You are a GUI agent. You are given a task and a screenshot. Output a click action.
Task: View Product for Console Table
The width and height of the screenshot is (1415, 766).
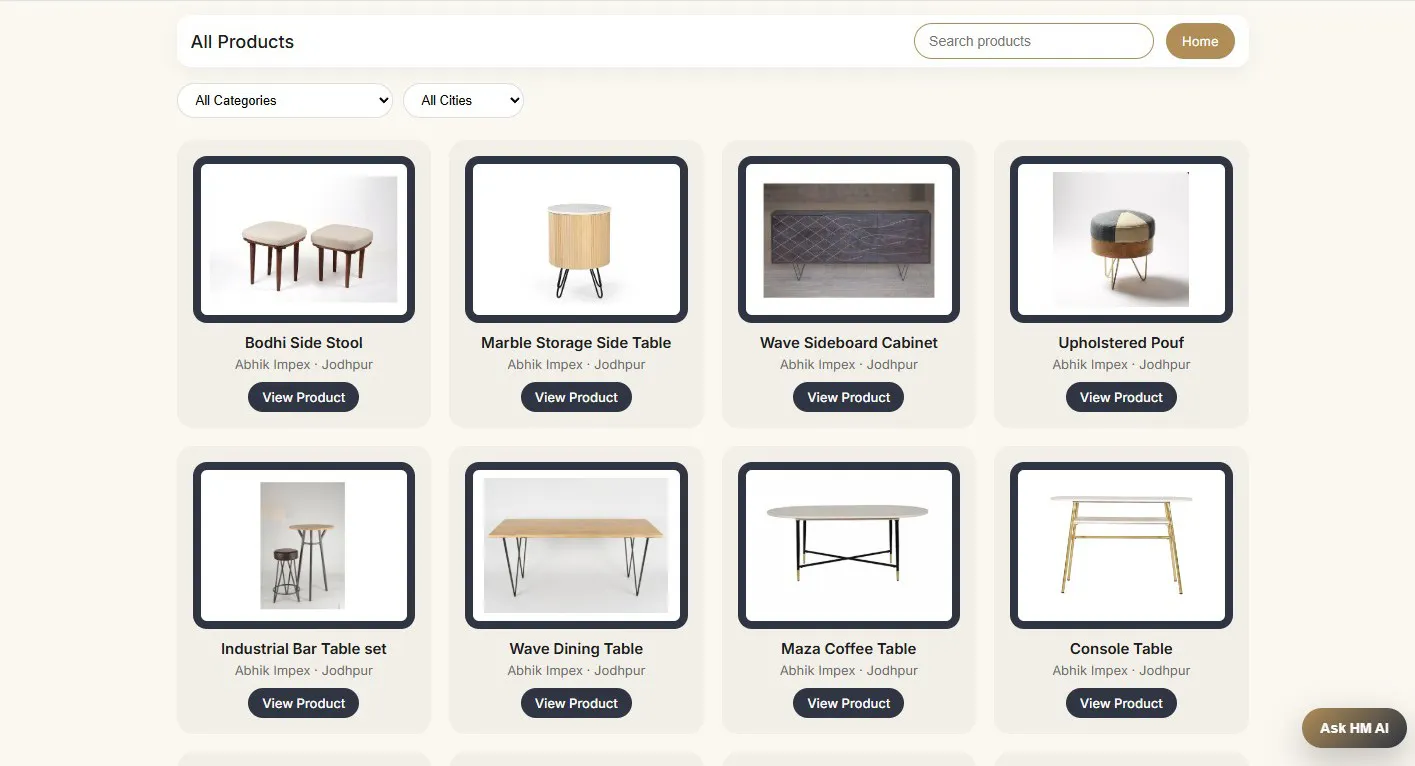coord(1121,703)
